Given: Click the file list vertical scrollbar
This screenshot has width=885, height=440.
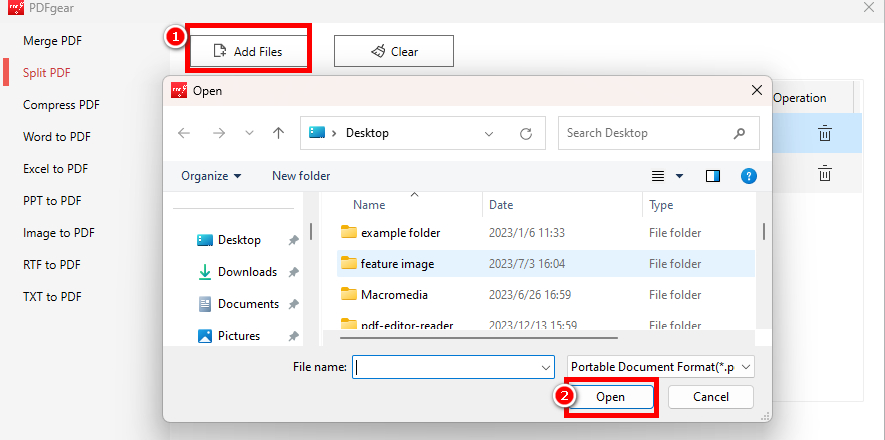Looking at the screenshot, I should click(764, 231).
